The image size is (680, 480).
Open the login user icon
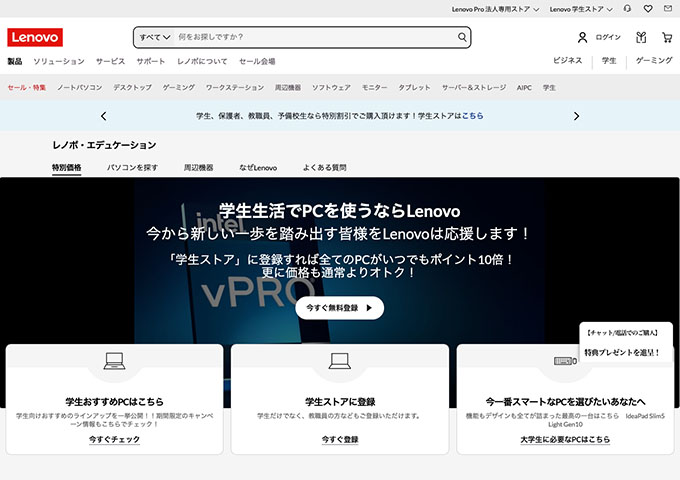(x=582, y=38)
